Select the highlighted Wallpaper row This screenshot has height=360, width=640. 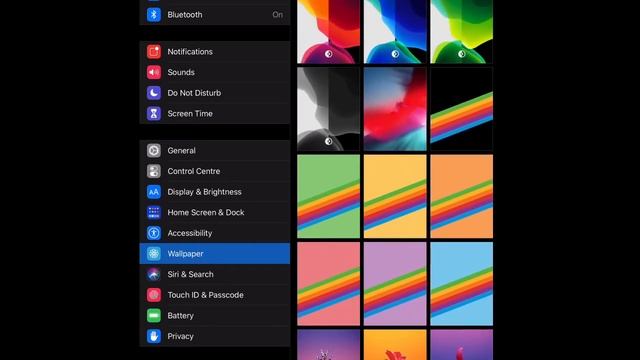pyautogui.click(x=215, y=253)
